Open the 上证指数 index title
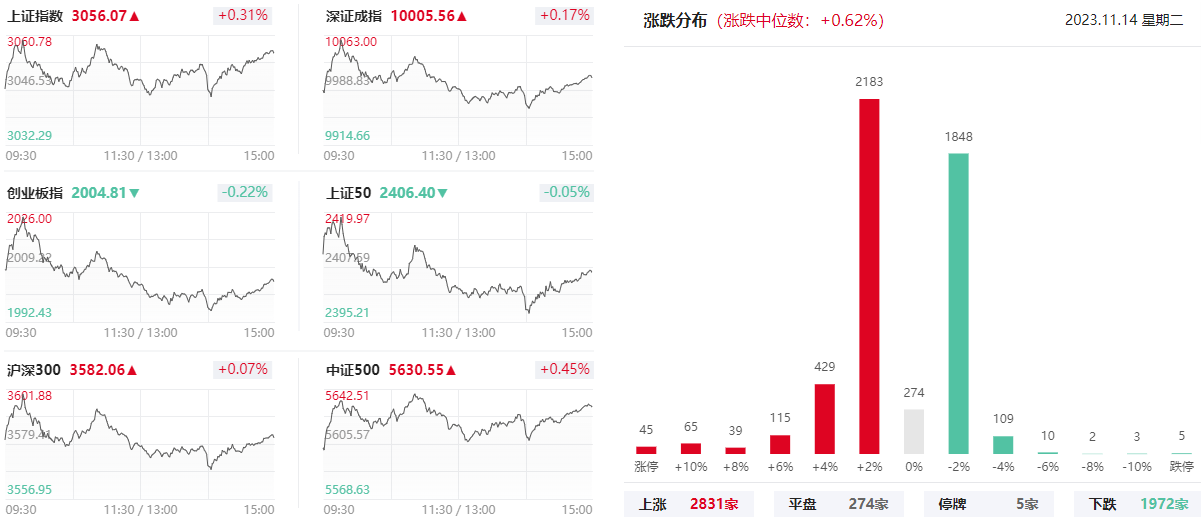 35,16
